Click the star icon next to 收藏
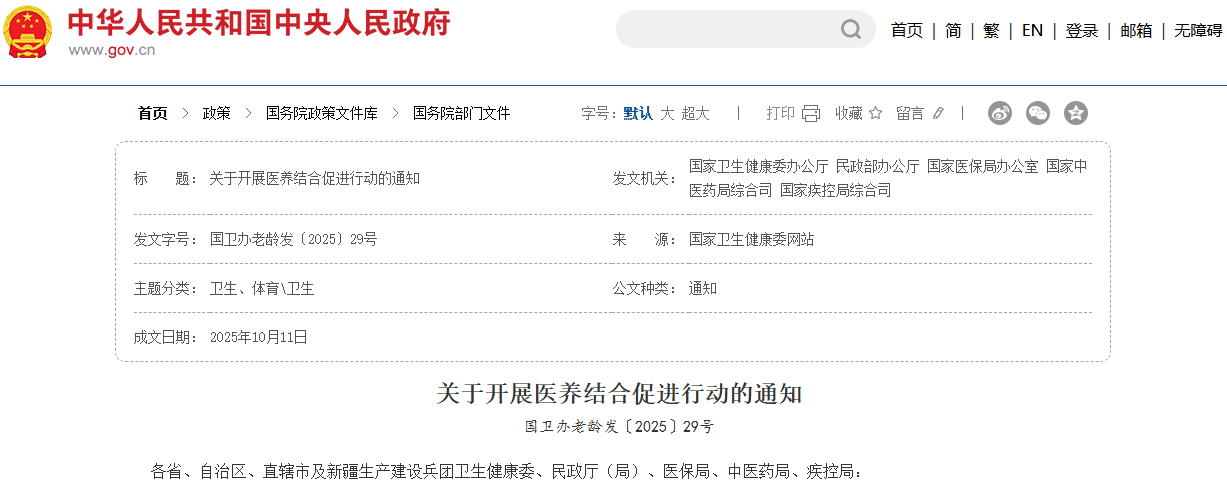 pyautogui.click(x=876, y=113)
